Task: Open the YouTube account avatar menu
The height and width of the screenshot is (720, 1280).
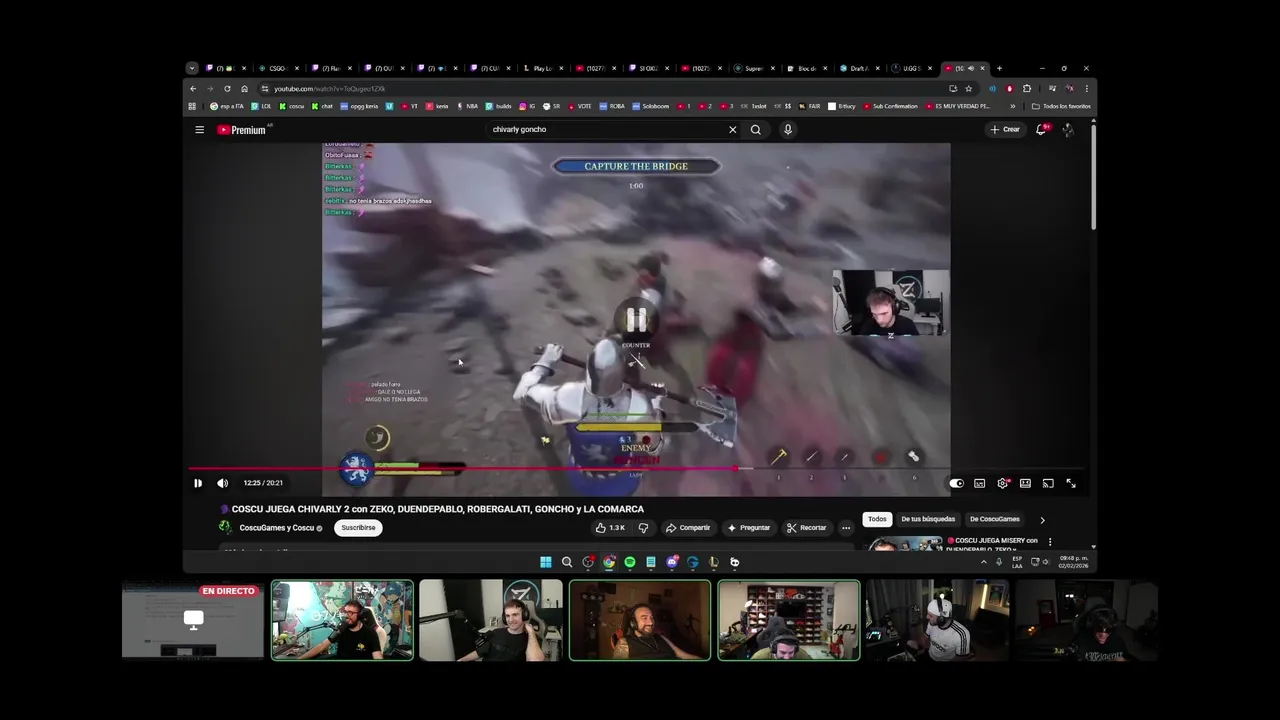Action: [1068, 129]
